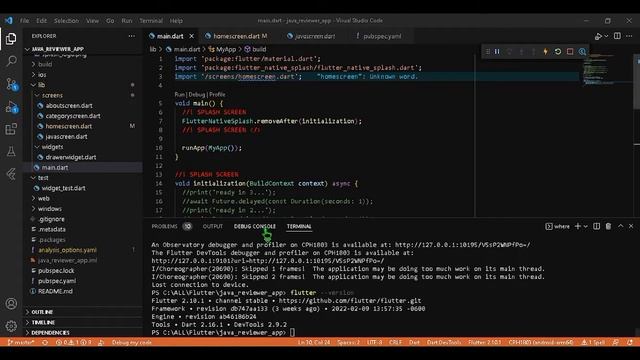Open Explorer More Actions ellipsis
Image resolution: width=640 pixels, height=360 pixels.
[x=131, y=36]
